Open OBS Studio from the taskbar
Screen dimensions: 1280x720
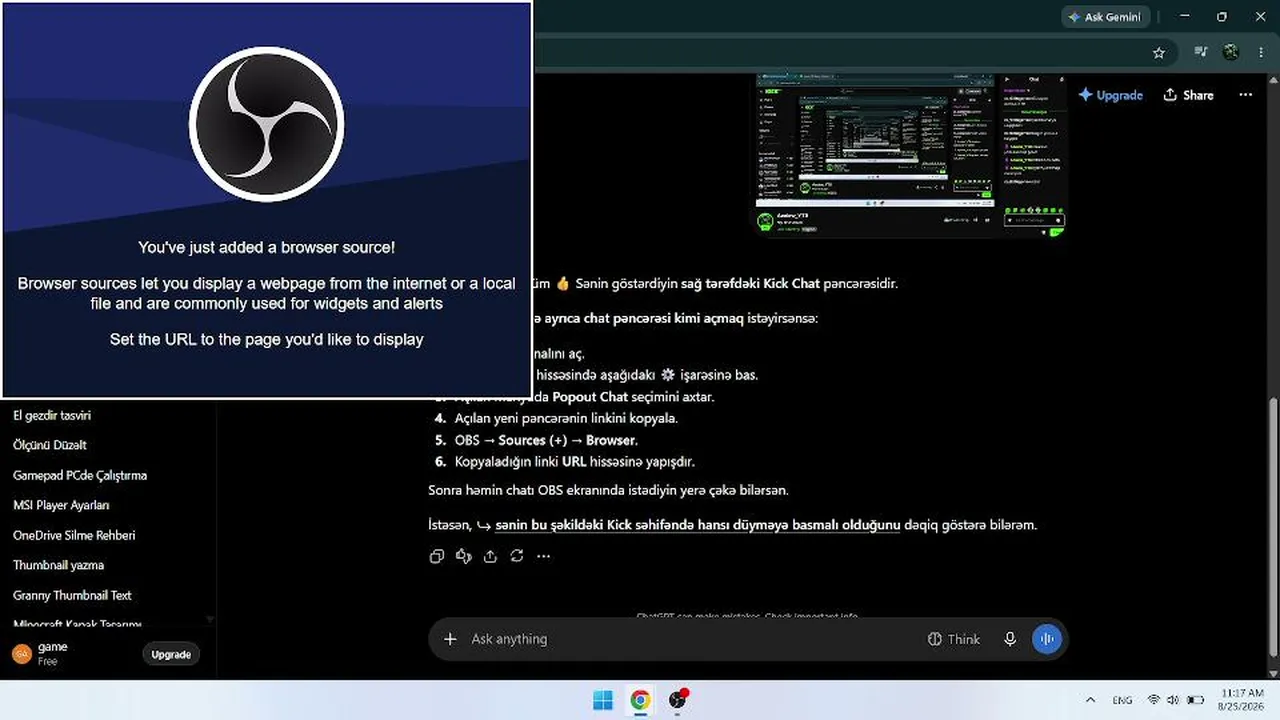pos(678,700)
